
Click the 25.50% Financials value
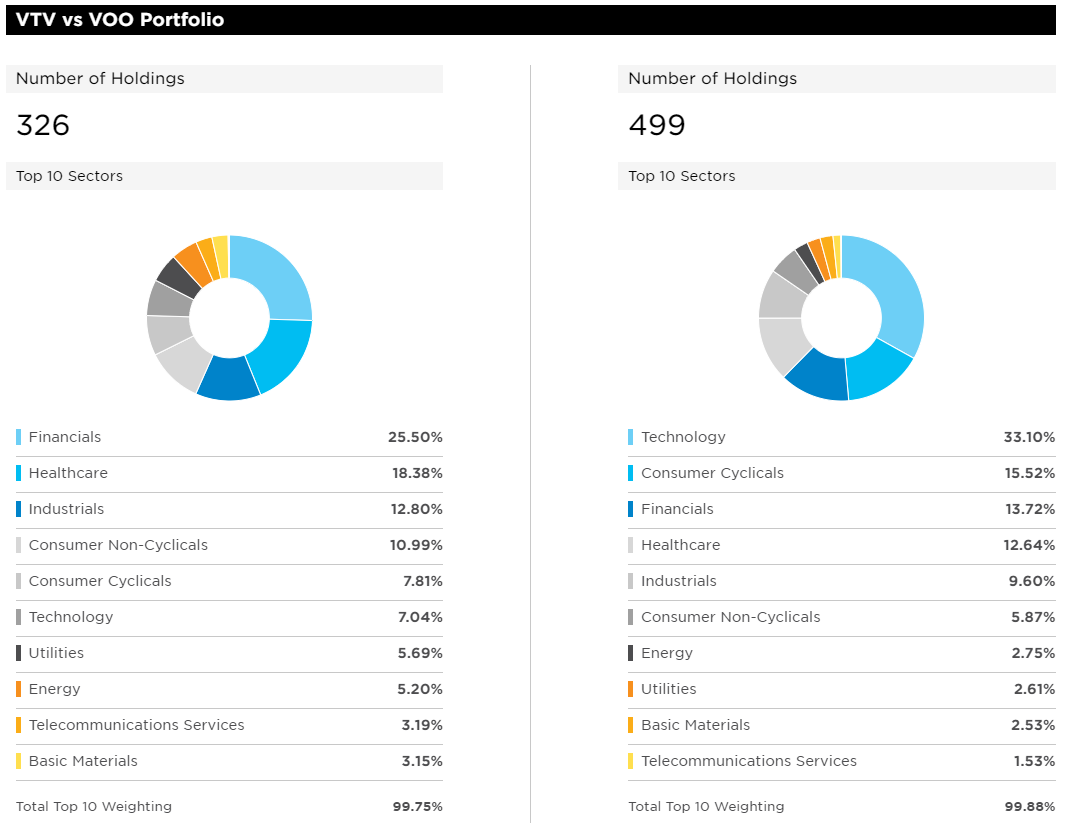[x=415, y=437]
